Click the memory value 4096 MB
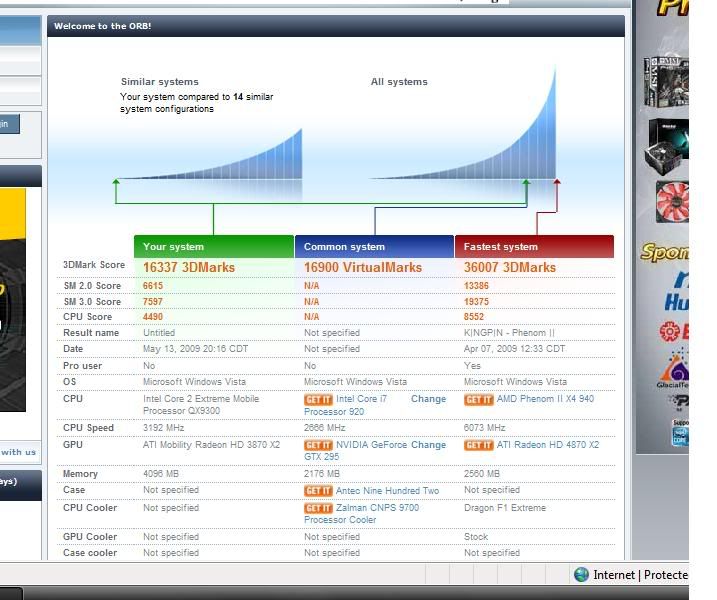 tap(161, 474)
